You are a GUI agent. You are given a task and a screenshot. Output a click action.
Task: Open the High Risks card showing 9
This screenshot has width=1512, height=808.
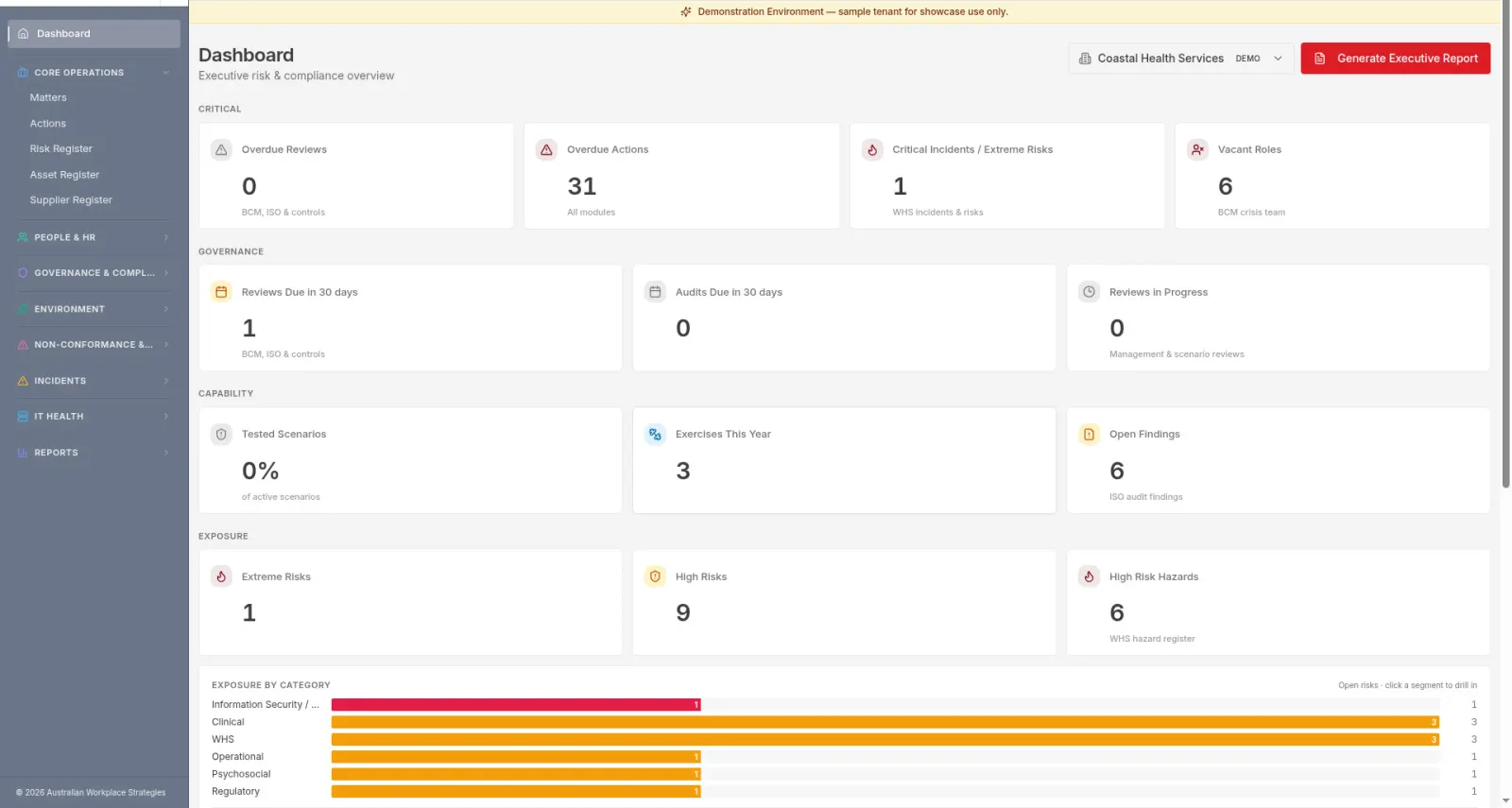click(844, 603)
